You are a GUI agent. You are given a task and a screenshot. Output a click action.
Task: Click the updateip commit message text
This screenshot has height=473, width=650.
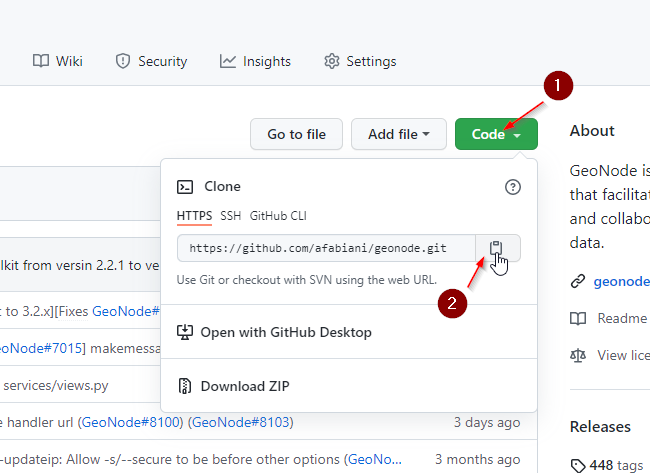pos(172,459)
